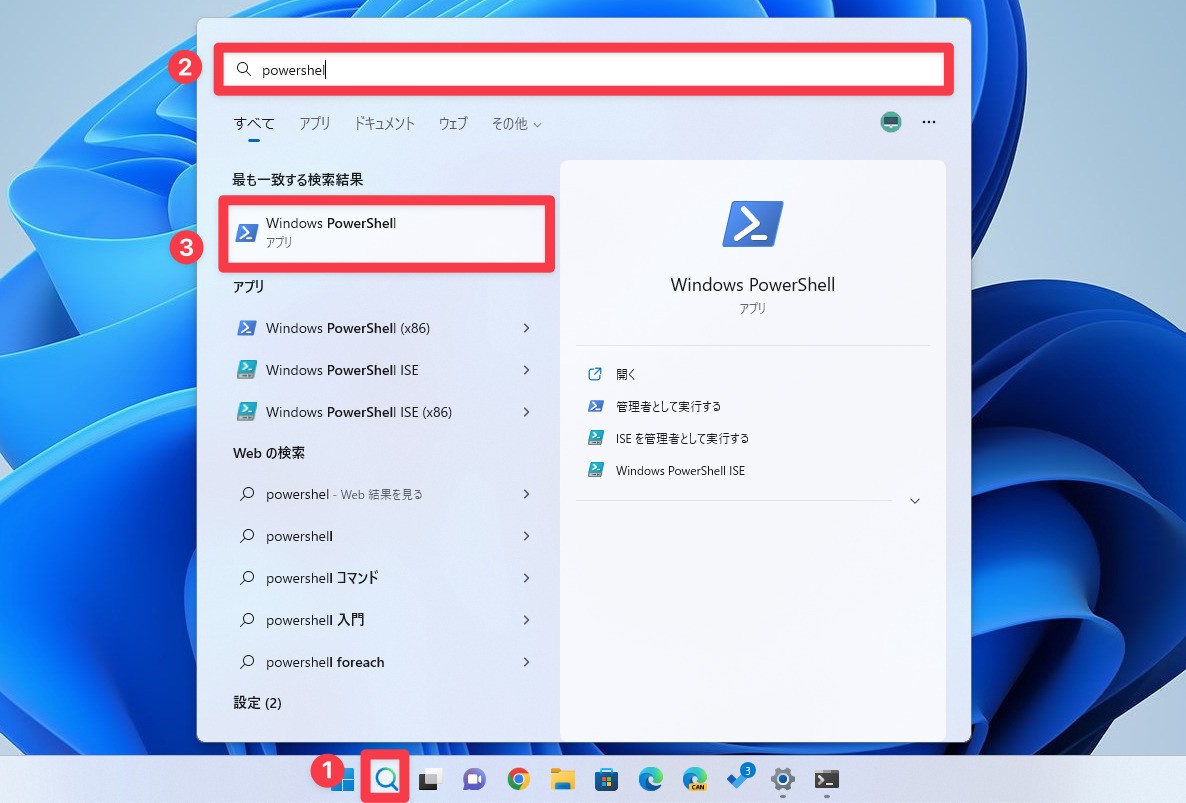This screenshot has height=803, width=1186.
Task: Switch to アプリ filter tab
Action: click(315, 123)
